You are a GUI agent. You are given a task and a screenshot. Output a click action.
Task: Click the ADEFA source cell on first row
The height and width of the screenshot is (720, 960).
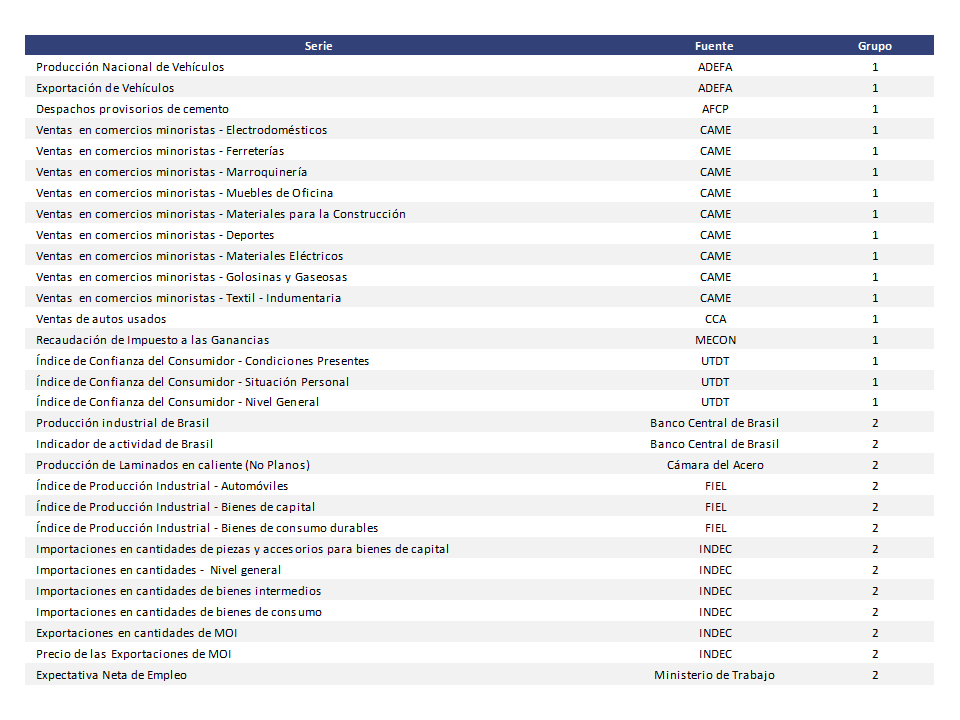[x=714, y=66]
